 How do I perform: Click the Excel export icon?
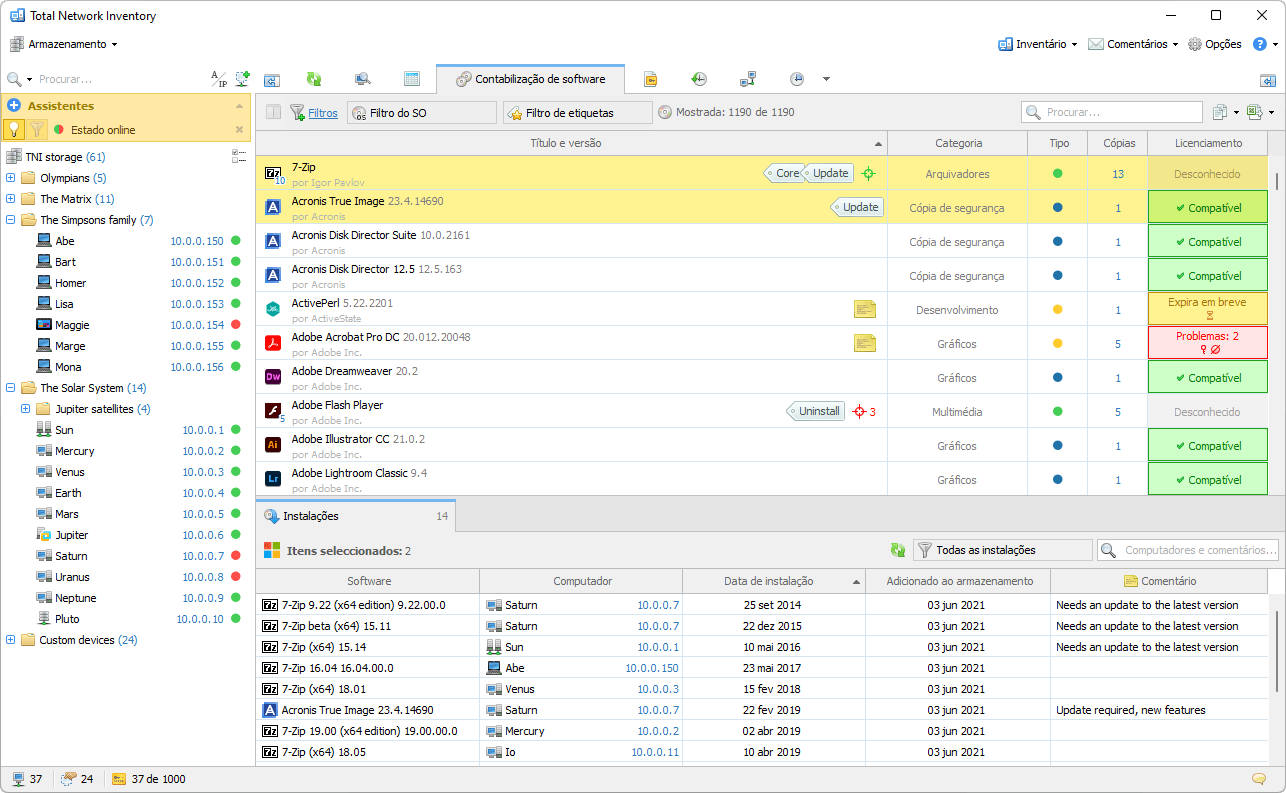coord(1254,113)
